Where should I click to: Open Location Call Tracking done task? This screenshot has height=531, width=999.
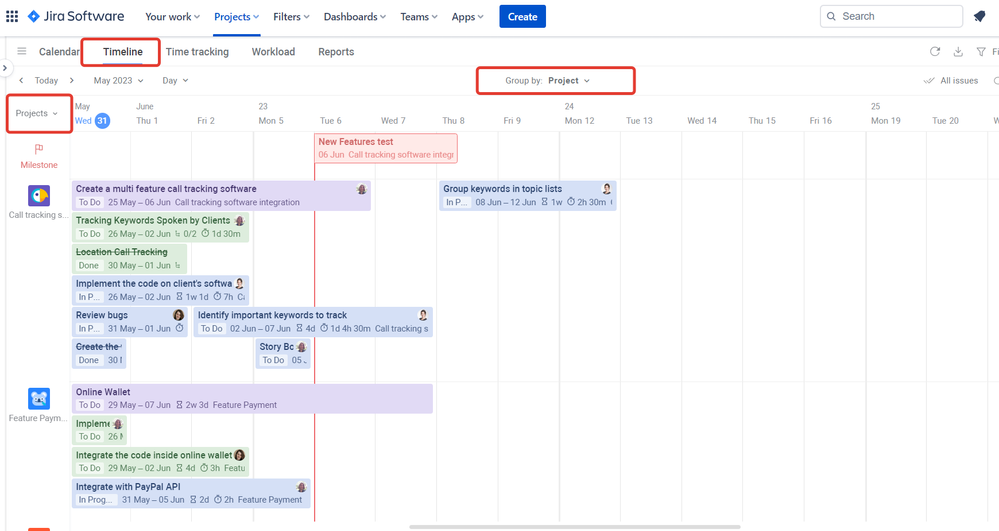coord(129,259)
